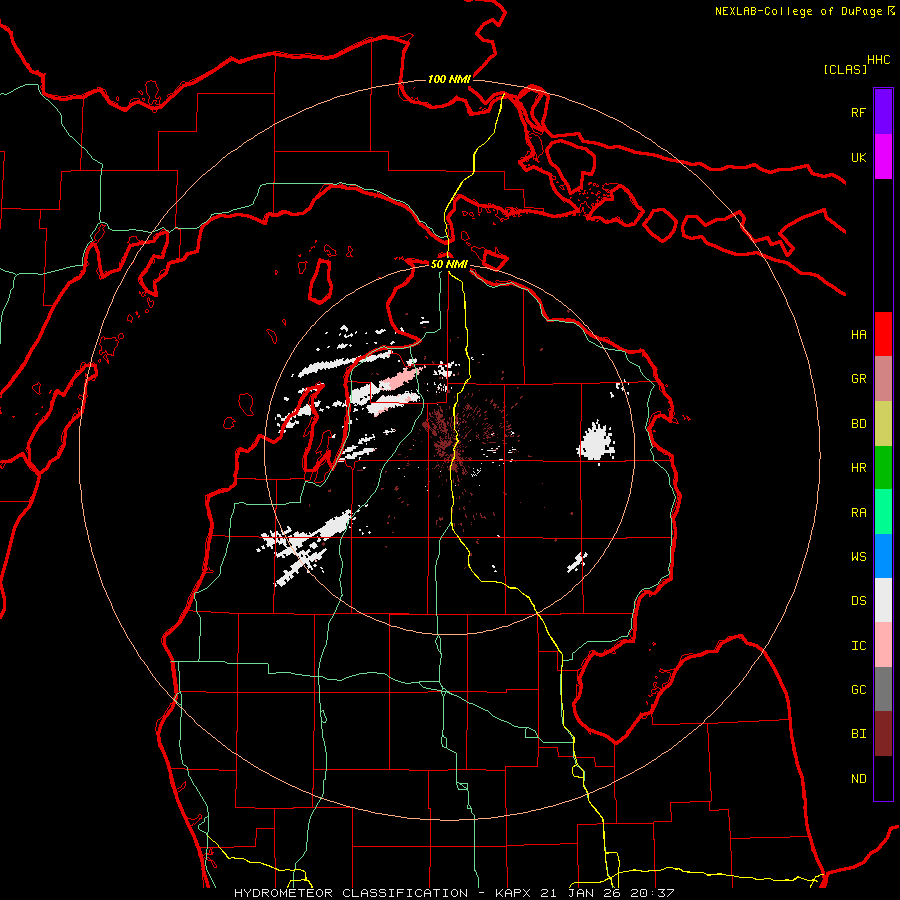Click the KAPX radar site identifier
The height and width of the screenshot is (900, 900).
tap(514, 893)
